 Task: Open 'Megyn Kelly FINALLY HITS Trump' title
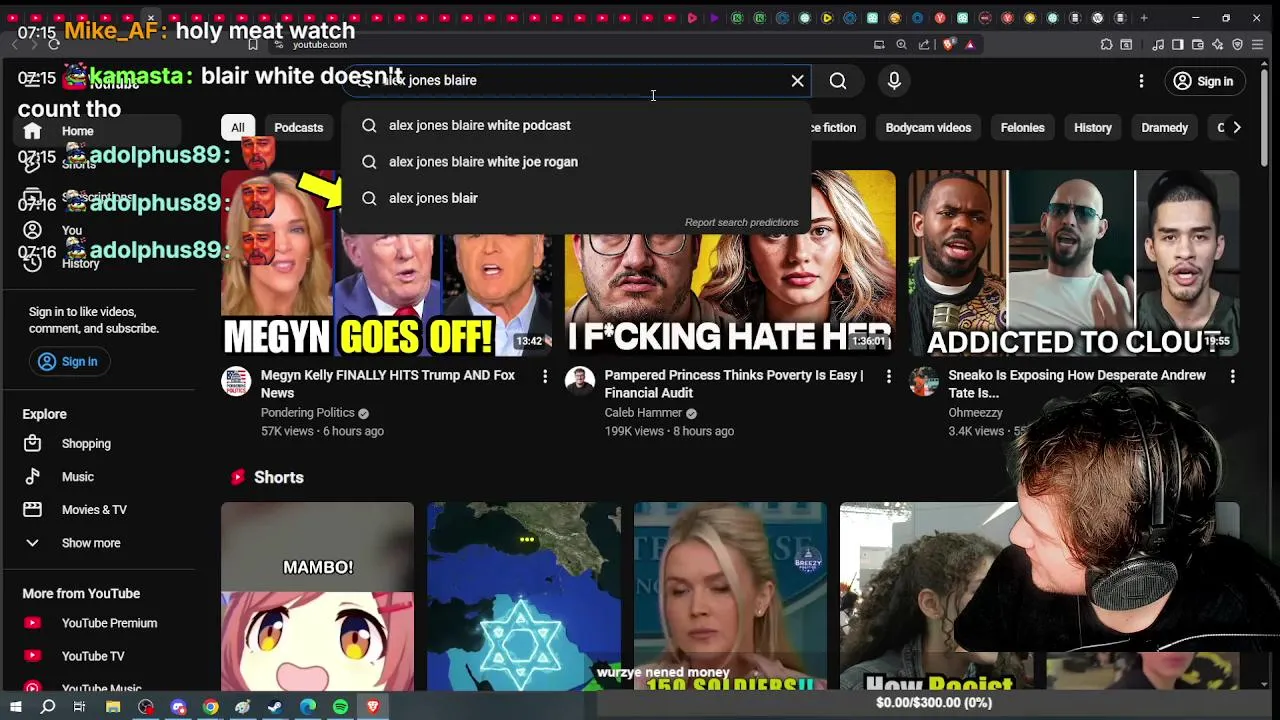pyautogui.click(x=388, y=384)
